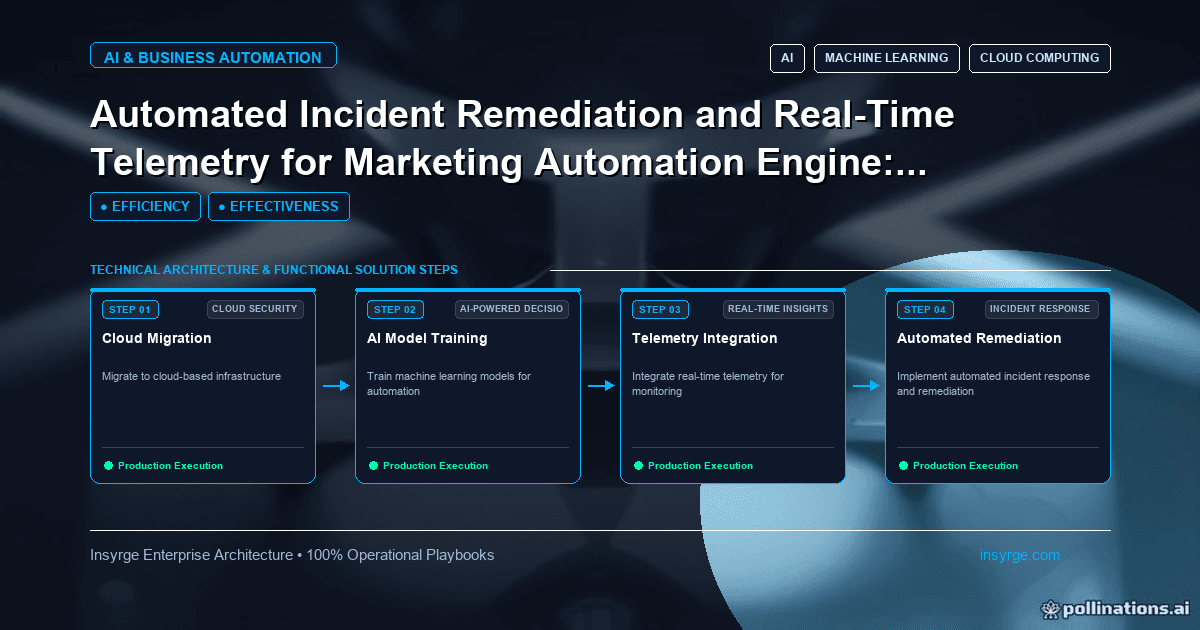This screenshot has height=630, width=1200.
Task: Click the Step 02 badge
Action: click(x=395, y=310)
